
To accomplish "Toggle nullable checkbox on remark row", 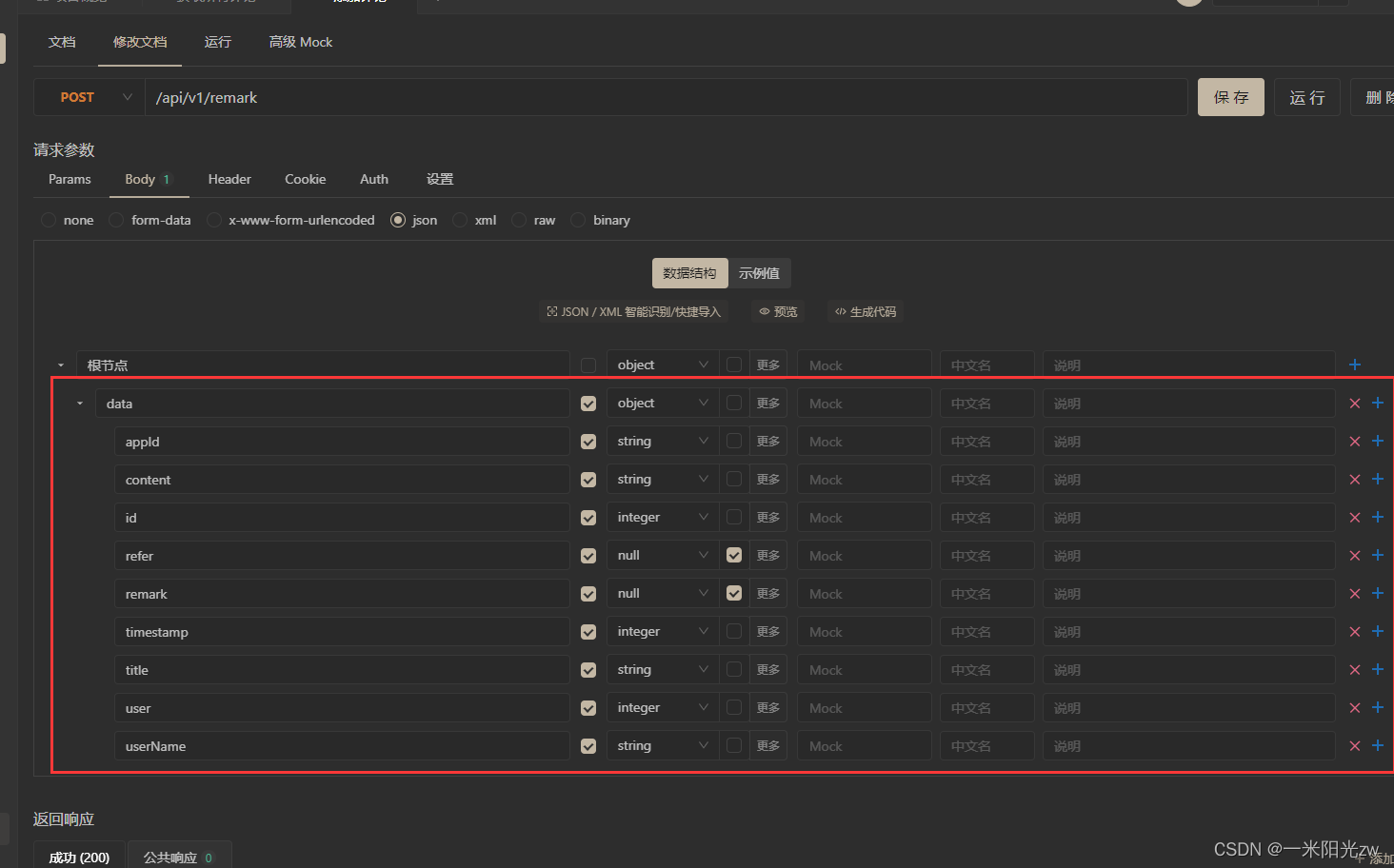I will click(734, 593).
